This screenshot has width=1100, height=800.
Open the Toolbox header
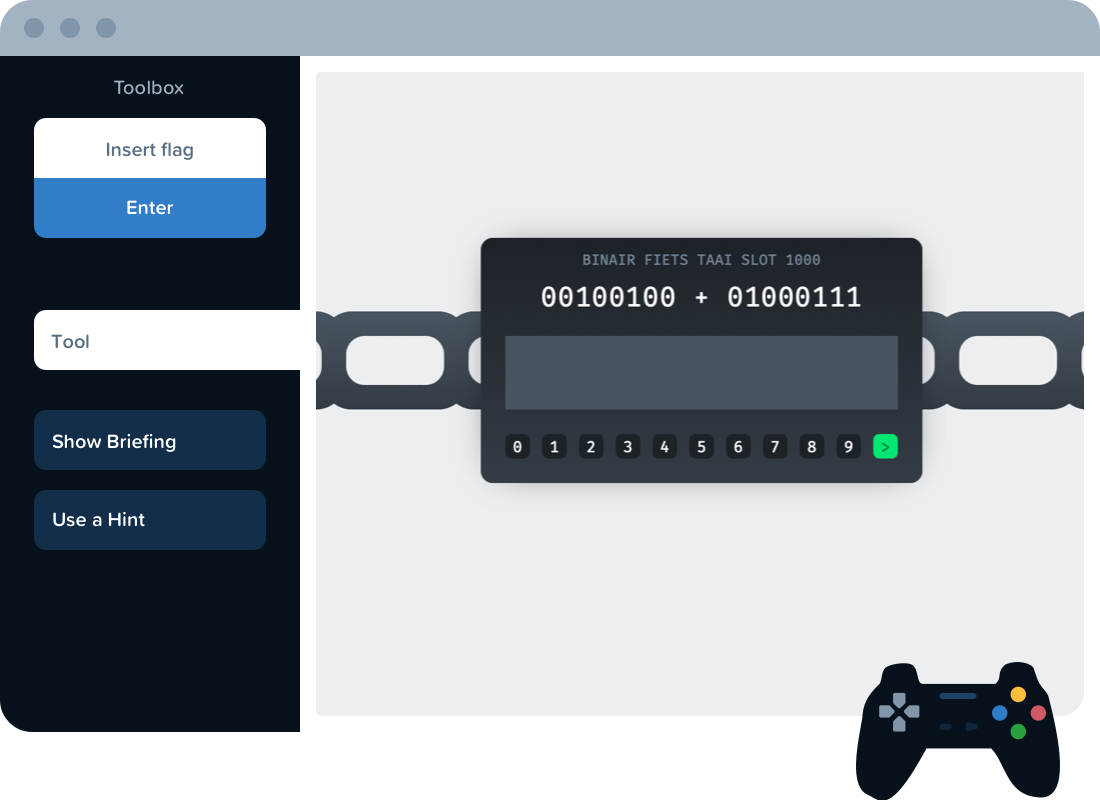click(x=149, y=88)
